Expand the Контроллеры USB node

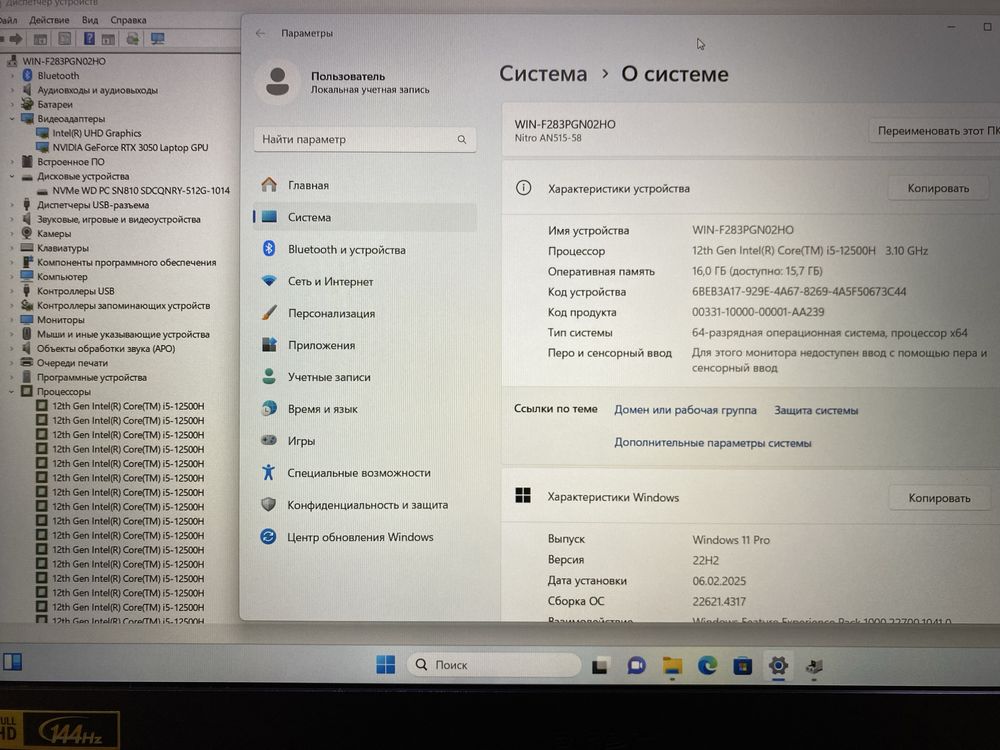pyautogui.click(x=11, y=291)
